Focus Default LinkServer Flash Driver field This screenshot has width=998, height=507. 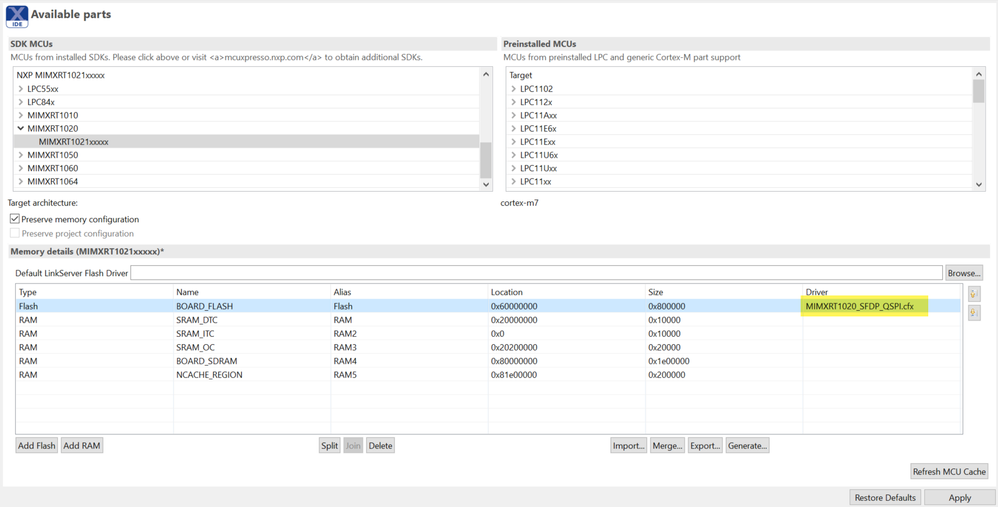536,273
